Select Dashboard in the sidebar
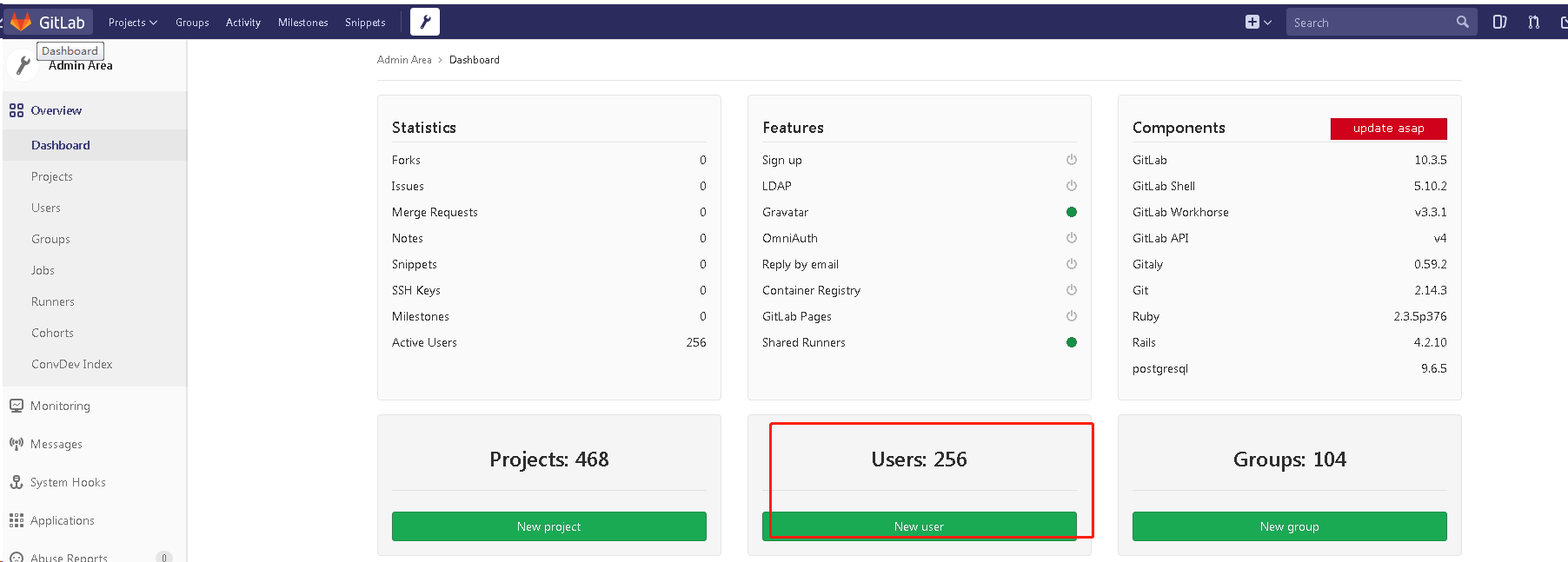 [x=61, y=145]
